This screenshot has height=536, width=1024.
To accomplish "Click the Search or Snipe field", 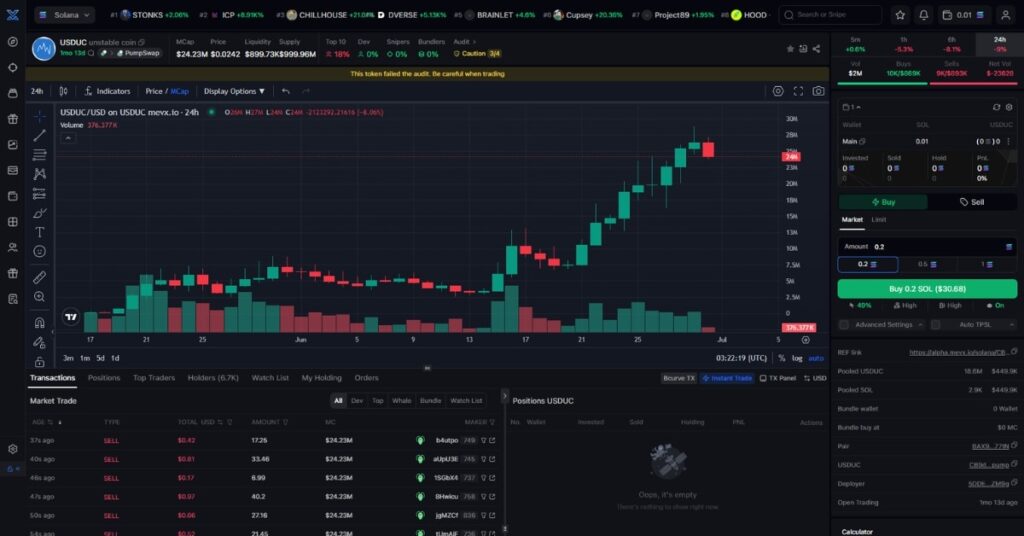I will click(x=830, y=15).
